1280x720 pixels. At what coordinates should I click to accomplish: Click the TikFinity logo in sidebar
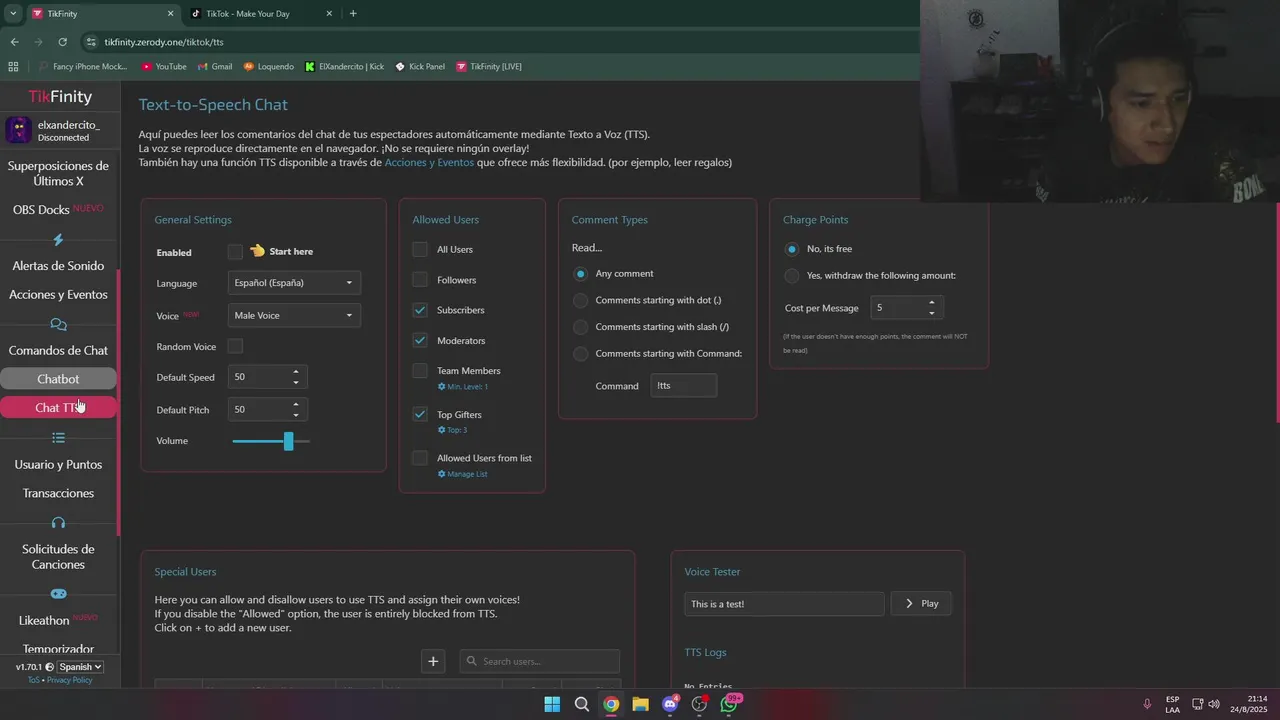click(60, 97)
